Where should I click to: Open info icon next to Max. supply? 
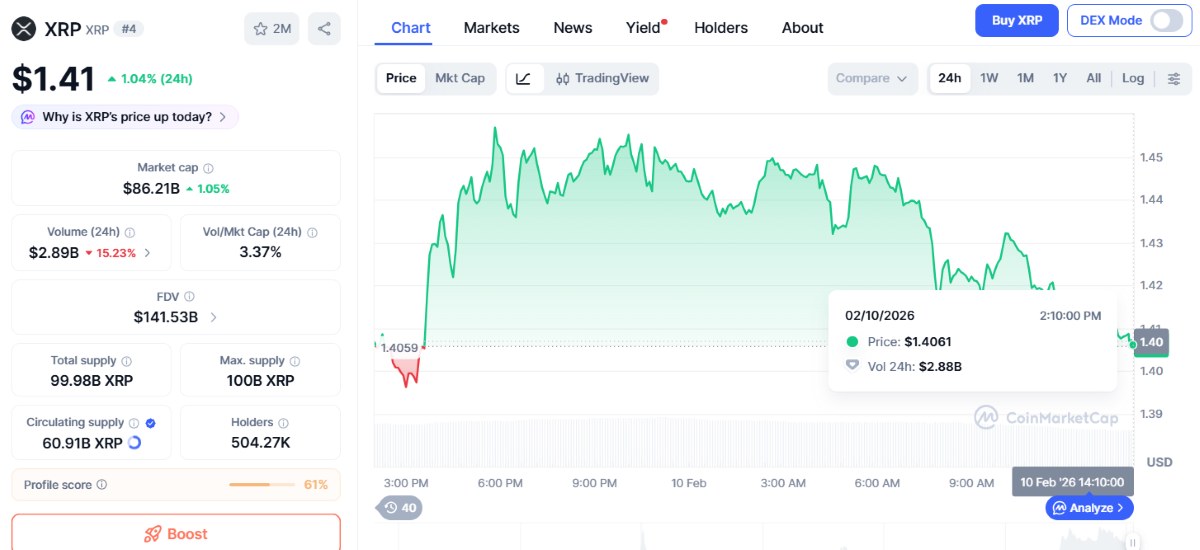pyautogui.click(x=295, y=360)
